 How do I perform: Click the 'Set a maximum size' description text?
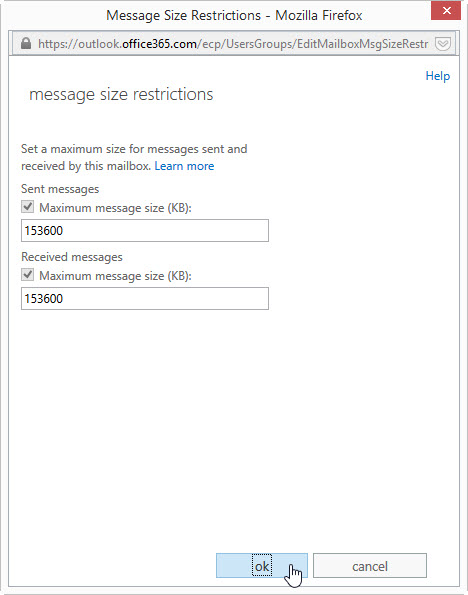[x=134, y=157]
